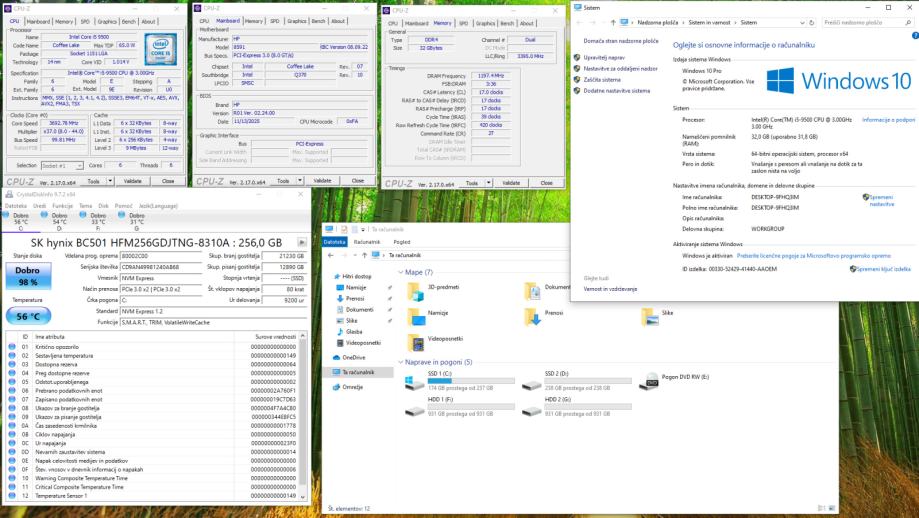
Task: Open Explorer's recent locations dropdown
Action: pyautogui.click(x=353, y=255)
